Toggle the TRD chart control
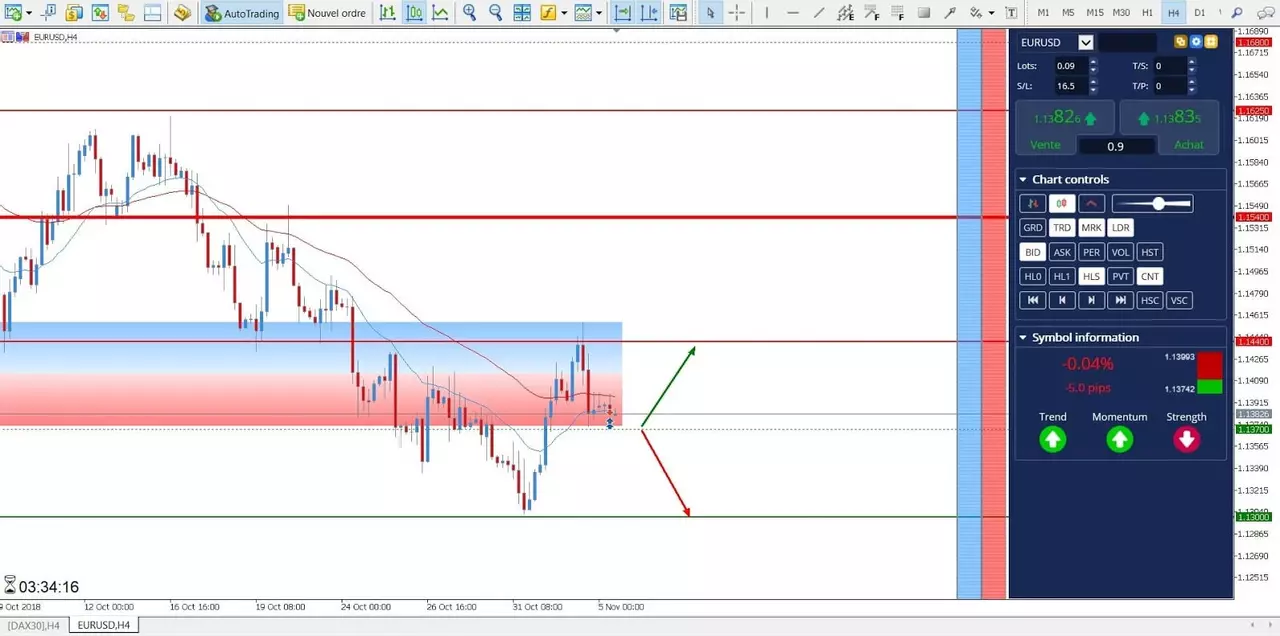This screenshot has width=1280, height=636. [1062, 228]
